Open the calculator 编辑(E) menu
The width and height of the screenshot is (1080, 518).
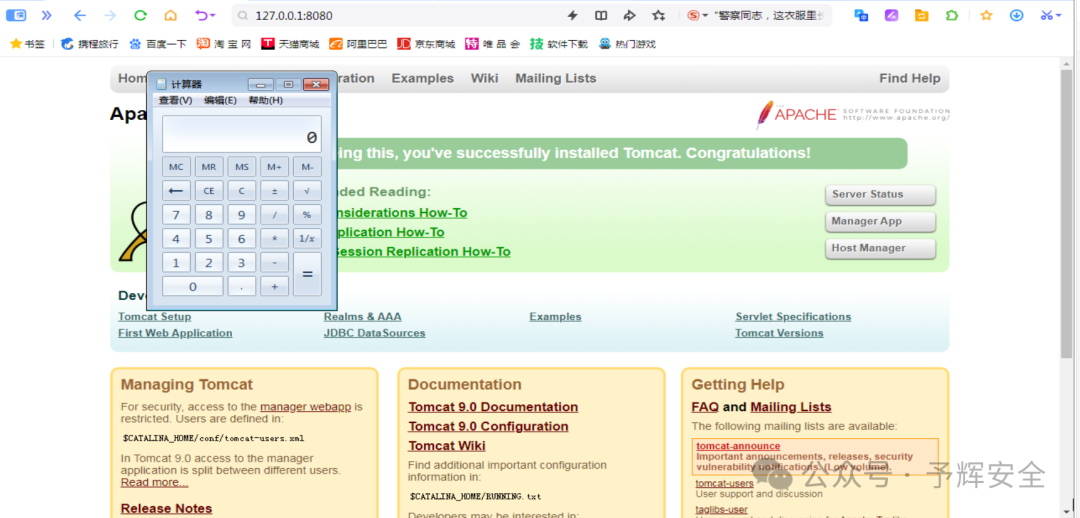(x=220, y=101)
